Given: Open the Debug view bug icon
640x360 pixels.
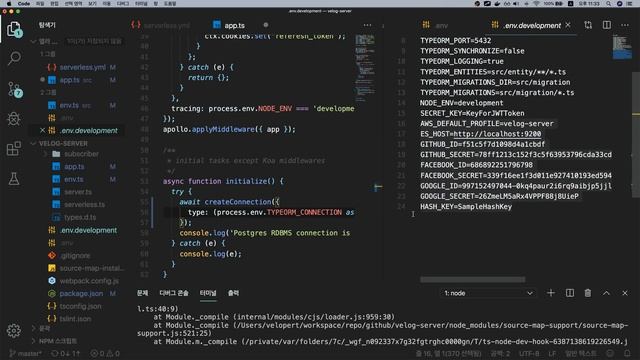Looking at the screenshot, I should coord(14,119).
